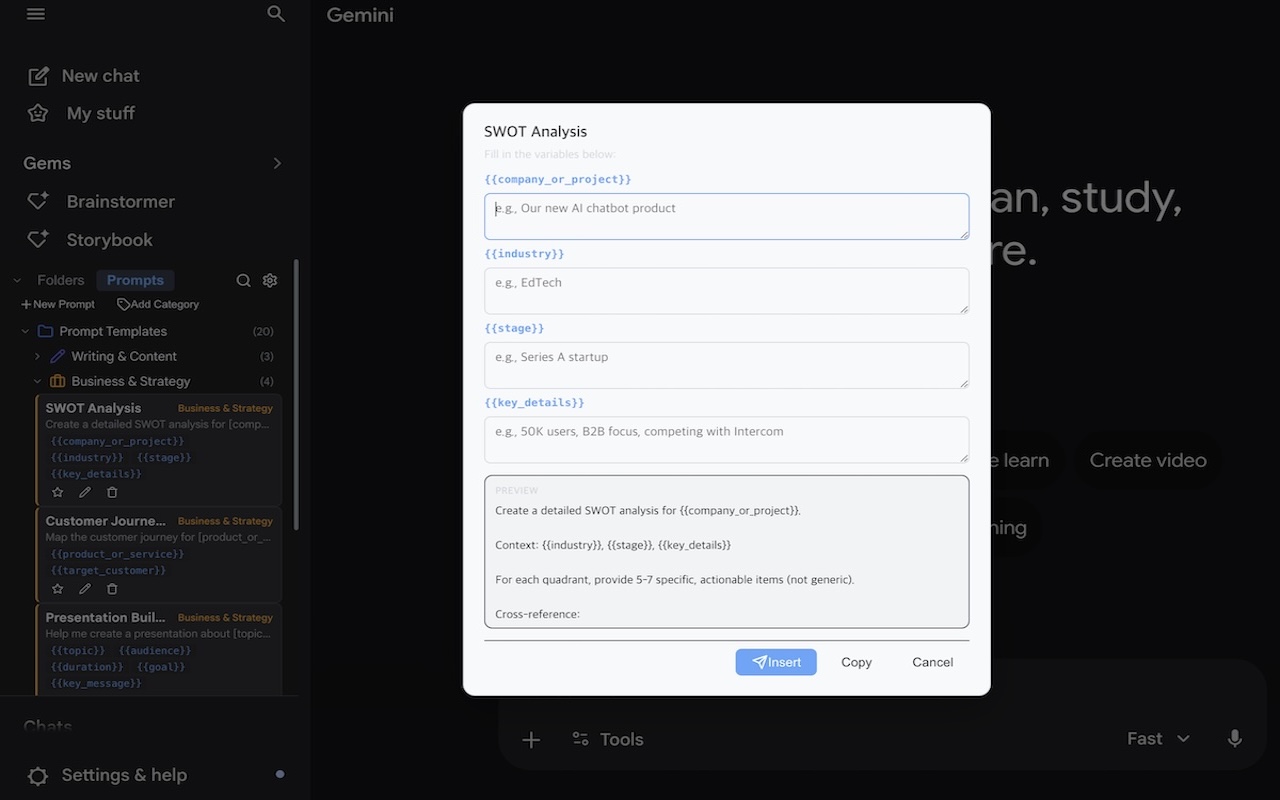Click the company_or_project input field
Viewport: 1280px width, 800px height.
click(x=727, y=216)
